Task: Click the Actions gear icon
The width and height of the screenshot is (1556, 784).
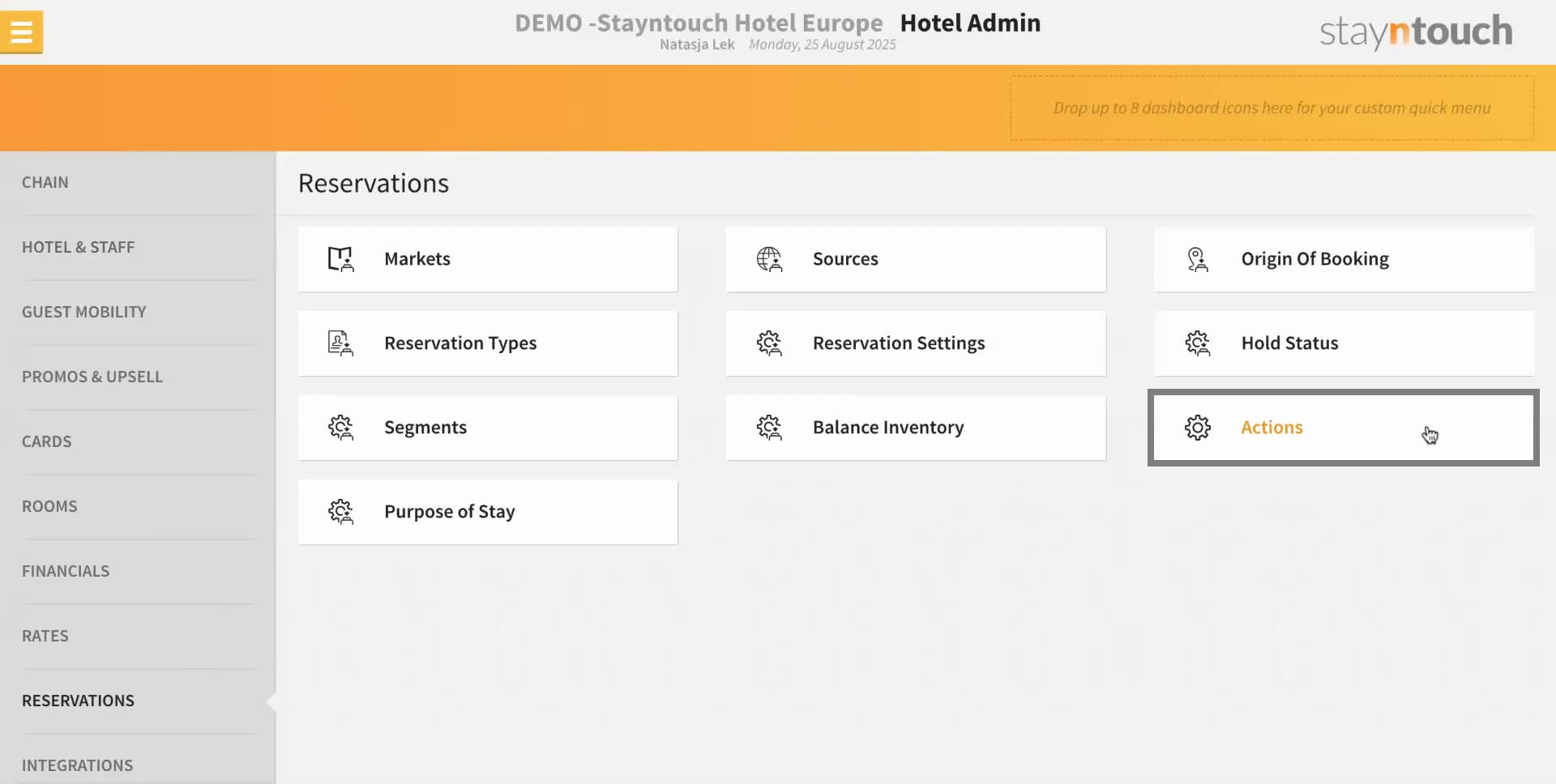Action: [1197, 428]
